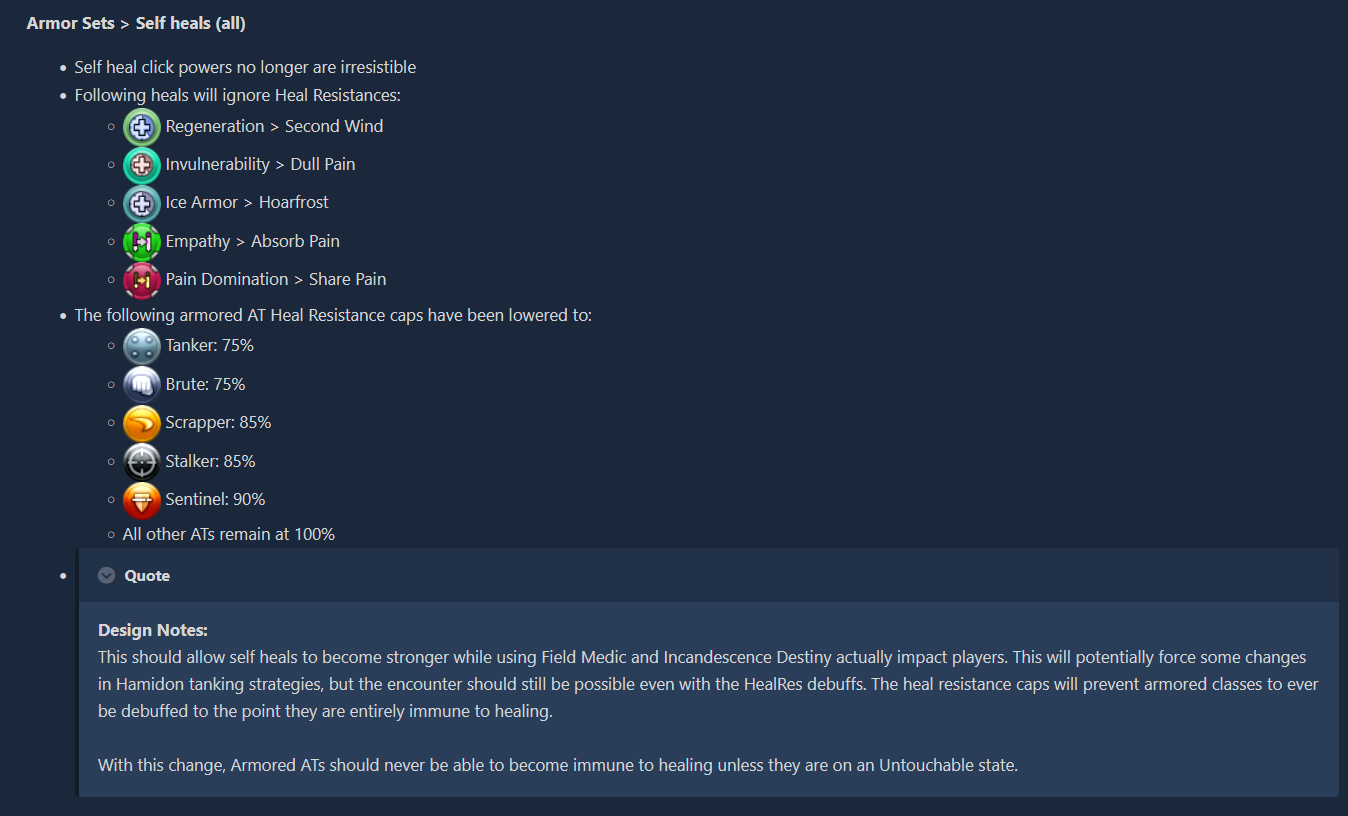This screenshot has width=1348, height=816.
Task: Click the Hoarfrost power icon
Action: pyautogui.click(x=142, y=203)
